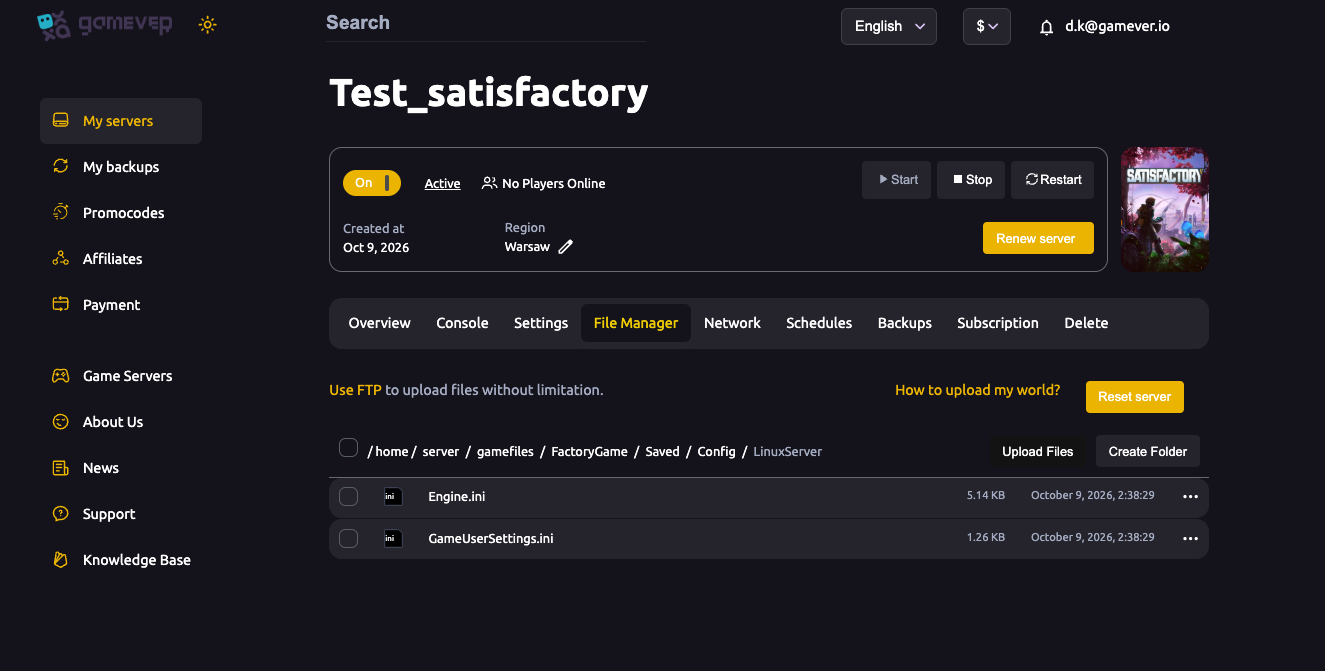
Task: Click the Create Folder button
Action: pyautogui.click(x=1148, y=452)
